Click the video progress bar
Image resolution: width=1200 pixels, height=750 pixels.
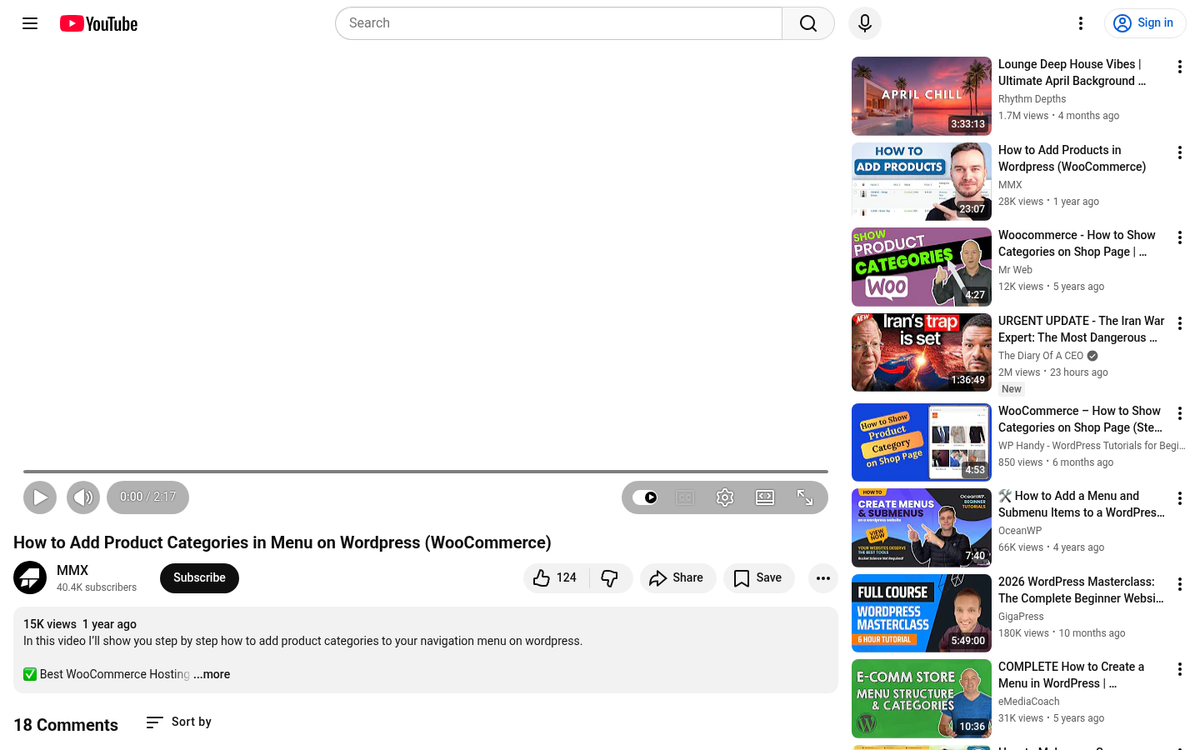pyautogui.click(x=425, y=471)
